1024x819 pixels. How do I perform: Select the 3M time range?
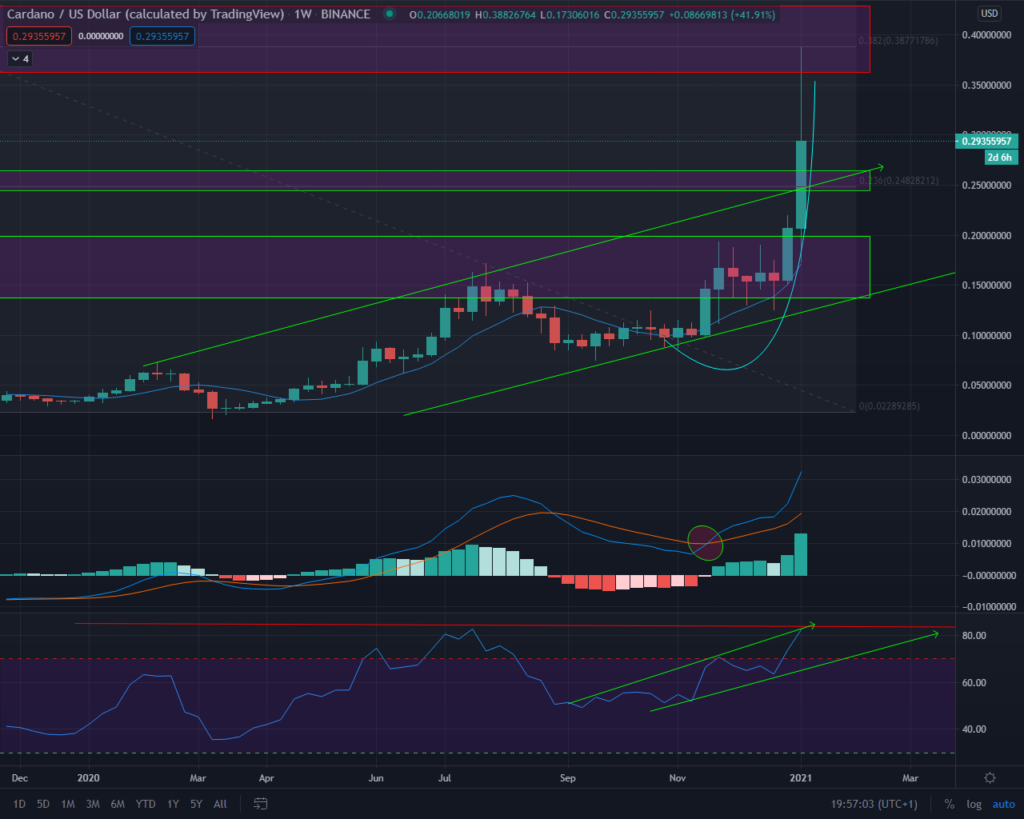(93, 804)
